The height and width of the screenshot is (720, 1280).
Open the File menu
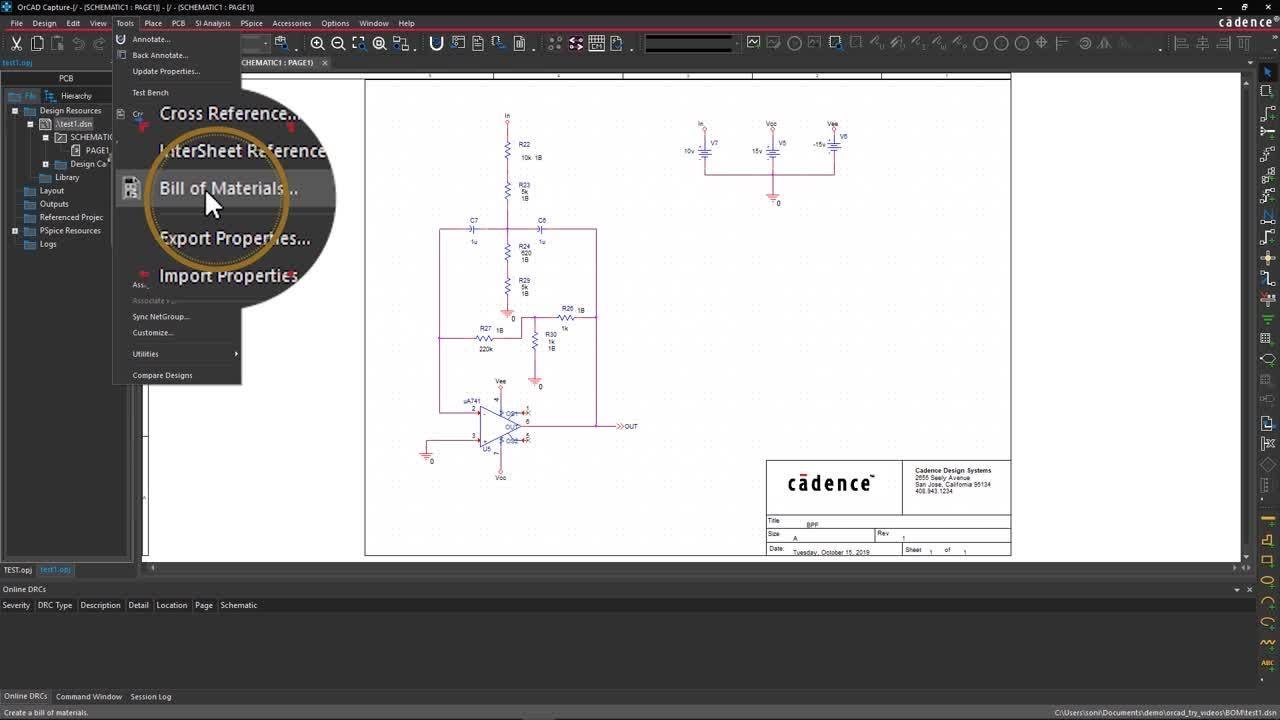click(16, 23)
